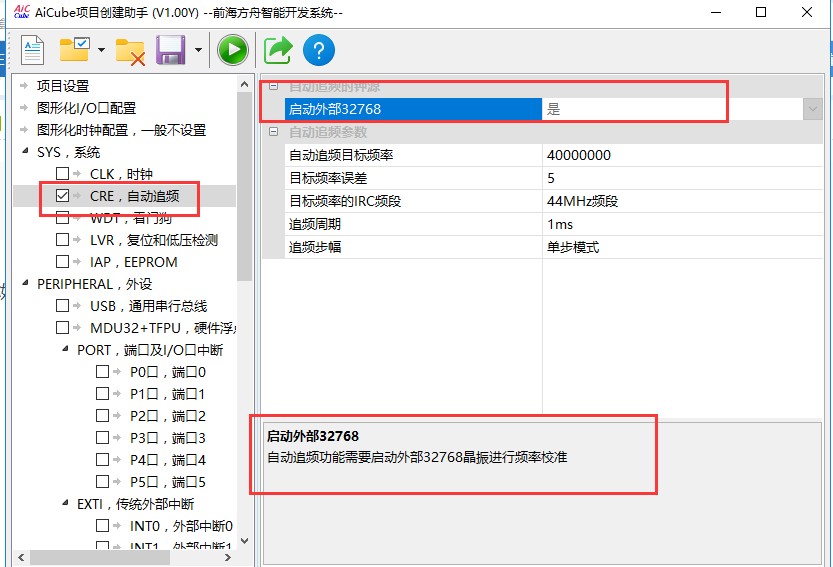Collapse the EXTI，传统外部中断 node
833x567 pixels.
[x=65, y=503]
